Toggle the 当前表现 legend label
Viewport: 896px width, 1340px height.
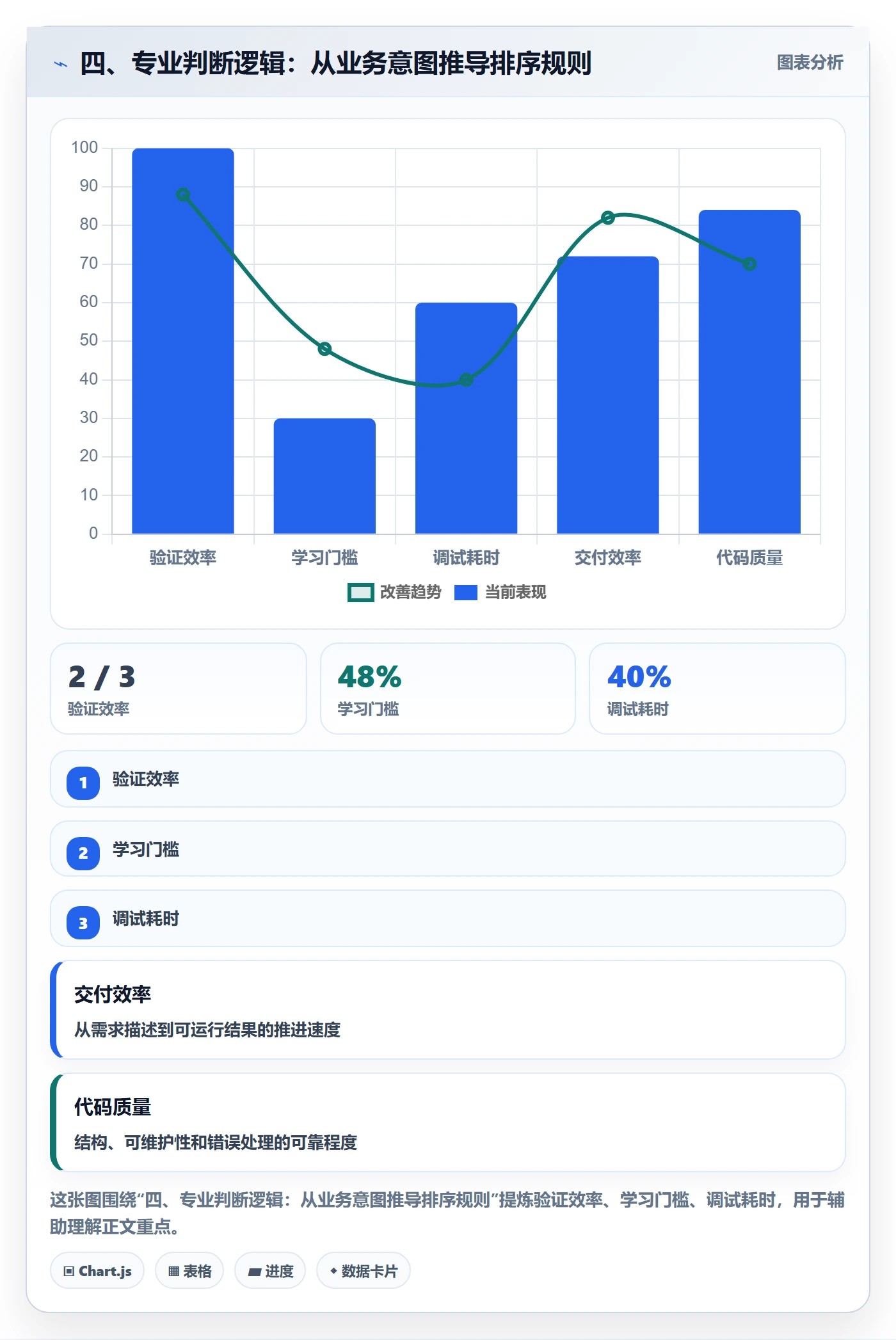point(516,593)
